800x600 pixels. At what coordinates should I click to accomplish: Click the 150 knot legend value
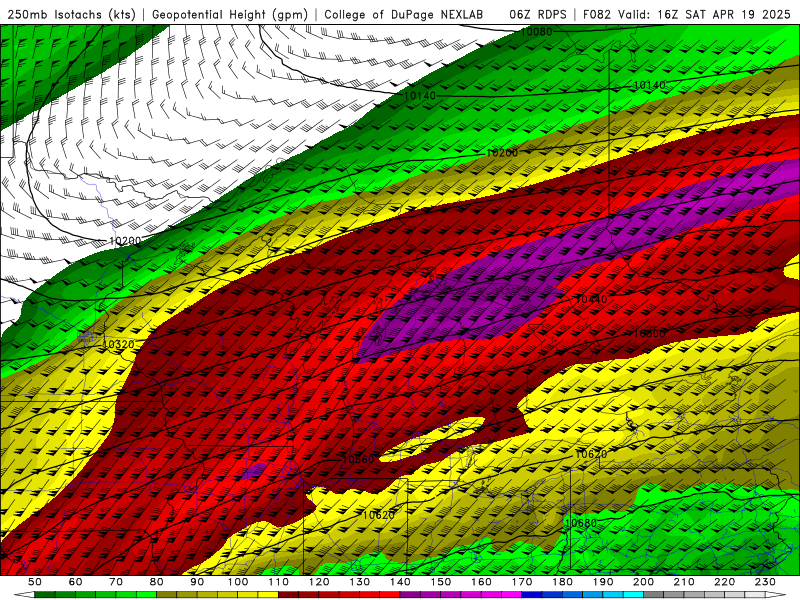point(440,582)
